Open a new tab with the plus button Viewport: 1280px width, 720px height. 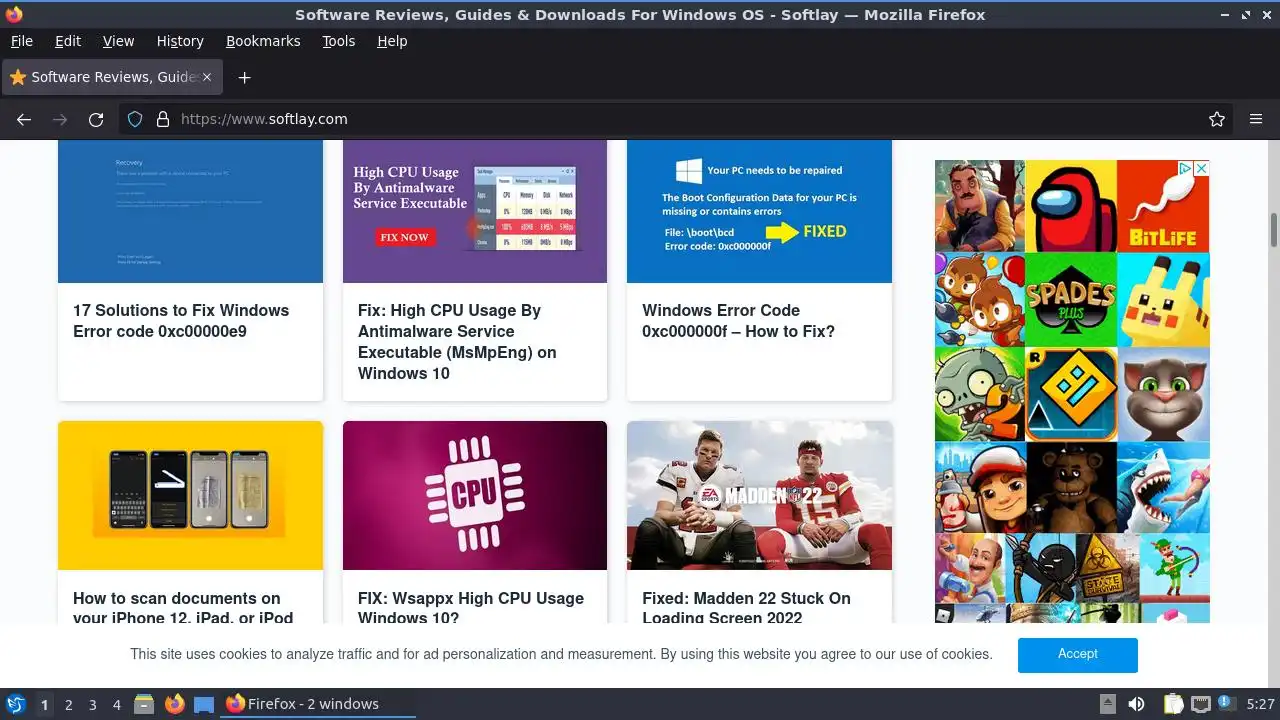(244, 77)
